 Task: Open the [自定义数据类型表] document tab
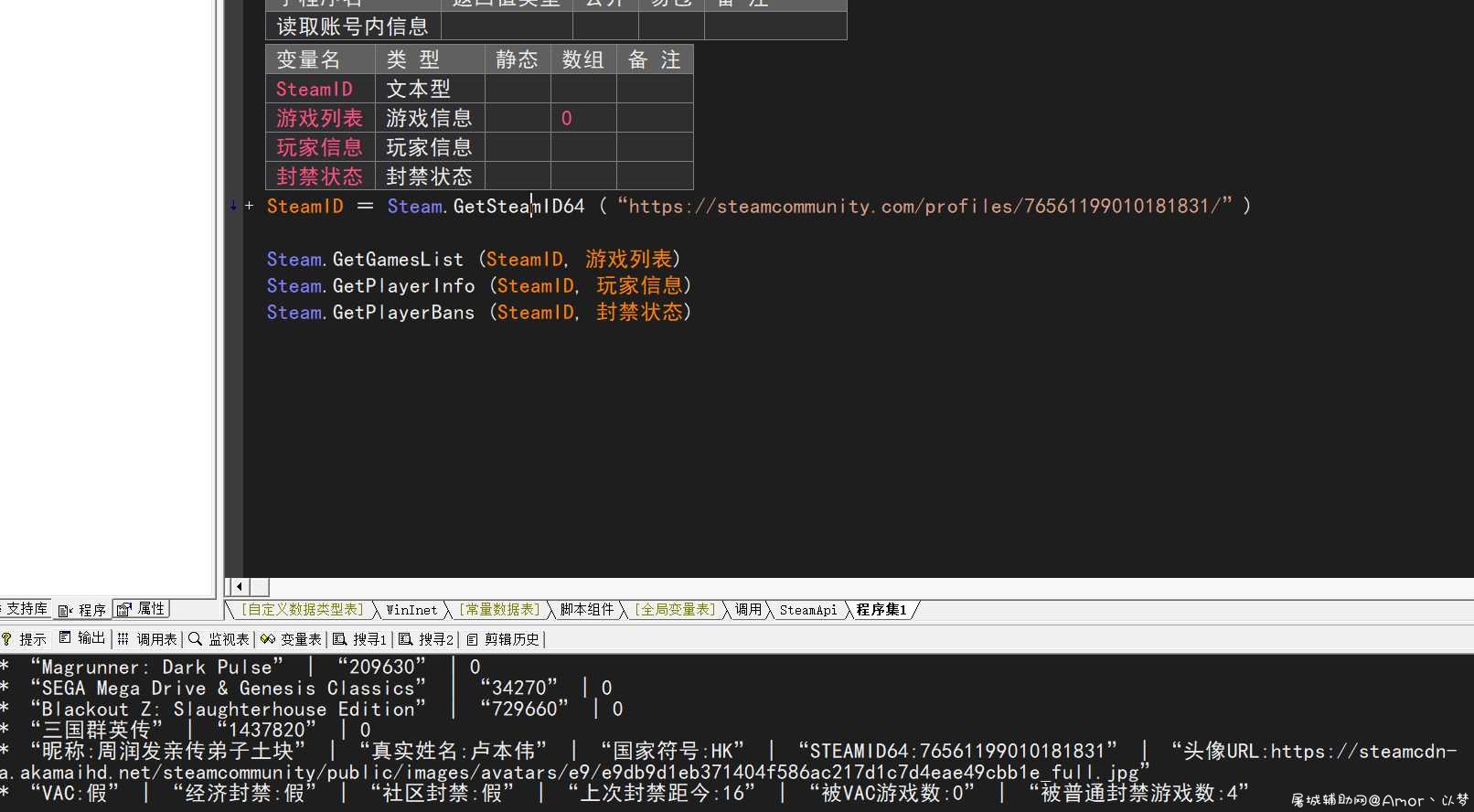tap(302, 609)
